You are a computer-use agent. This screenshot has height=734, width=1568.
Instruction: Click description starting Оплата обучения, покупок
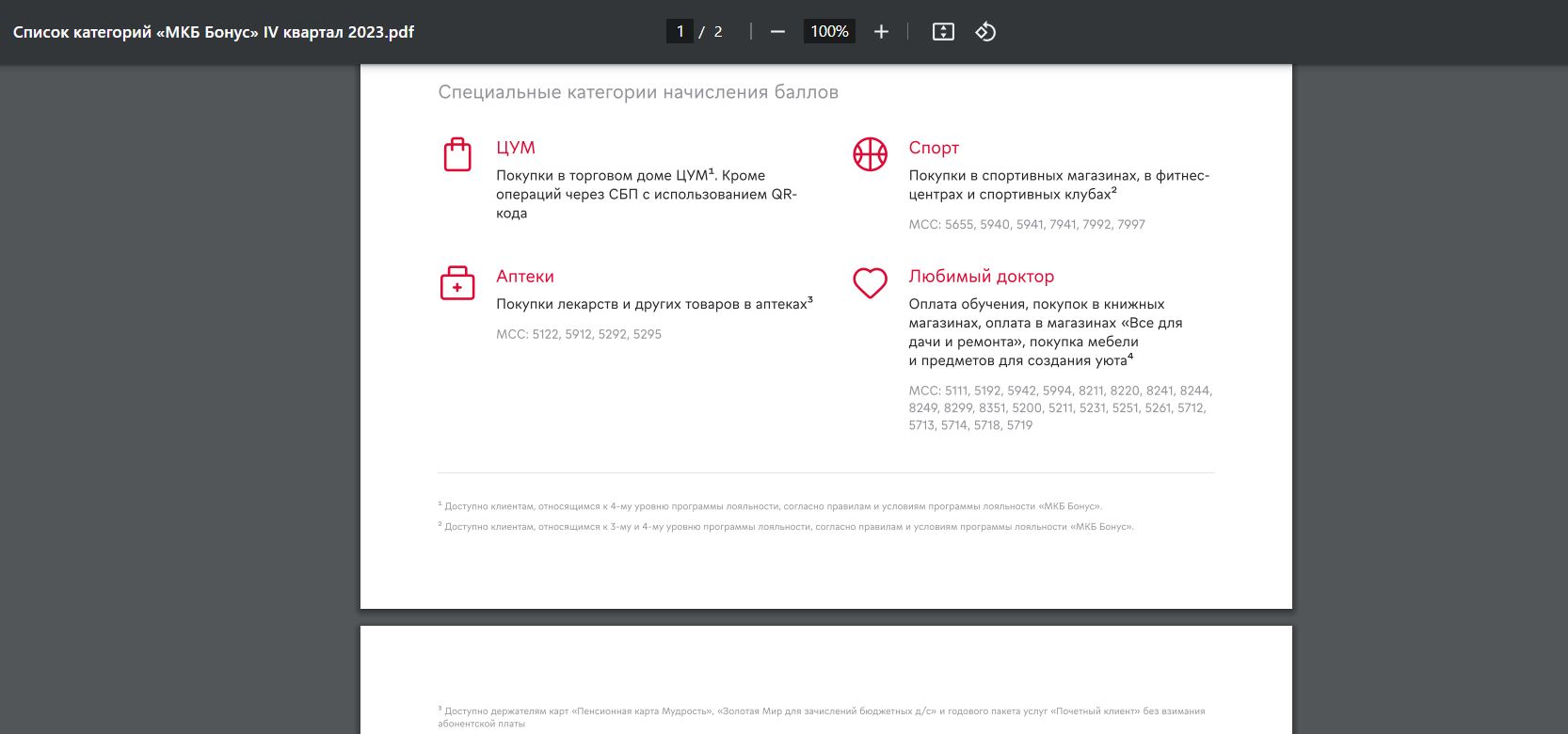[x=1046, y=332]
